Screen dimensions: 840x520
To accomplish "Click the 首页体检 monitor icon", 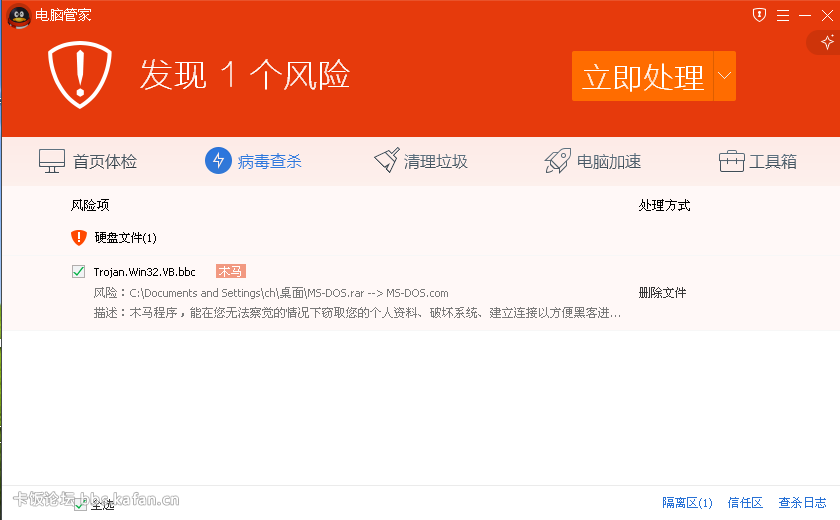I will coord(52,161).
